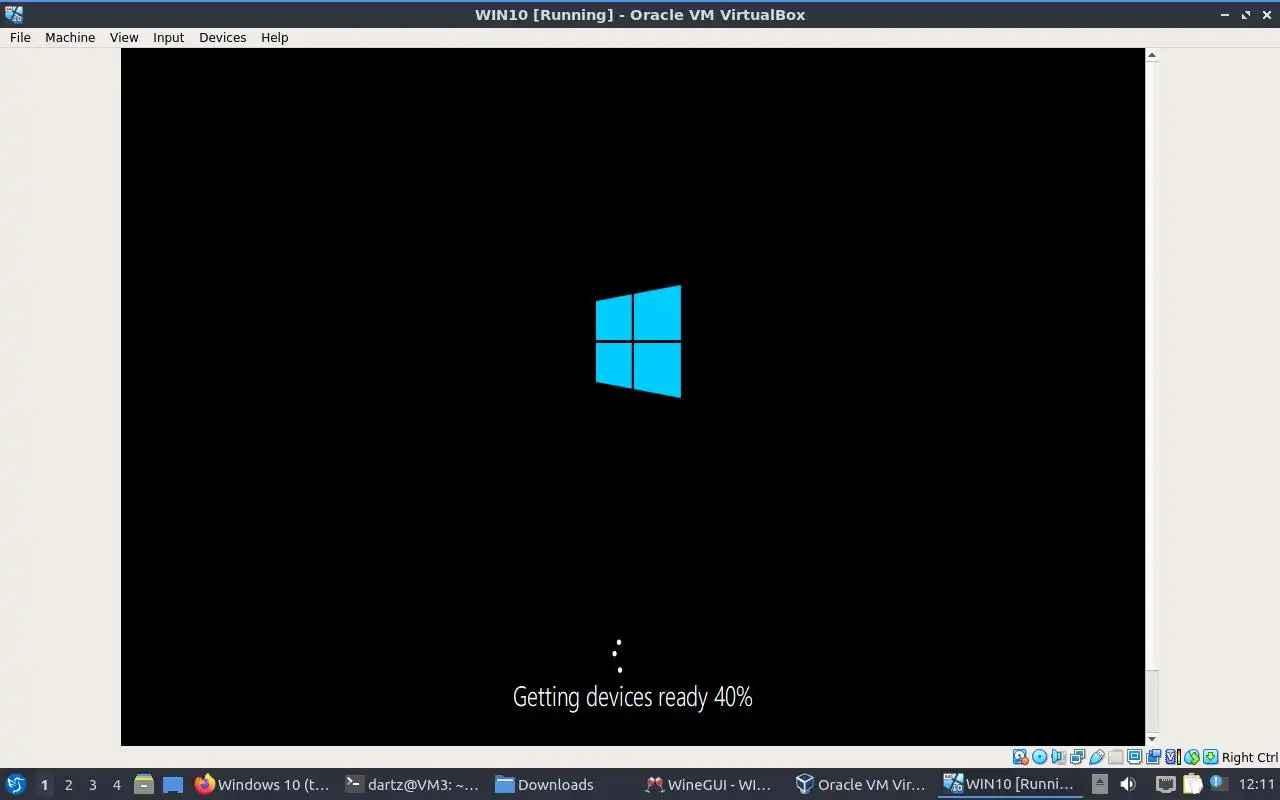
Task: Click the recording status indicator icon
Action: tap(1154, 757)
